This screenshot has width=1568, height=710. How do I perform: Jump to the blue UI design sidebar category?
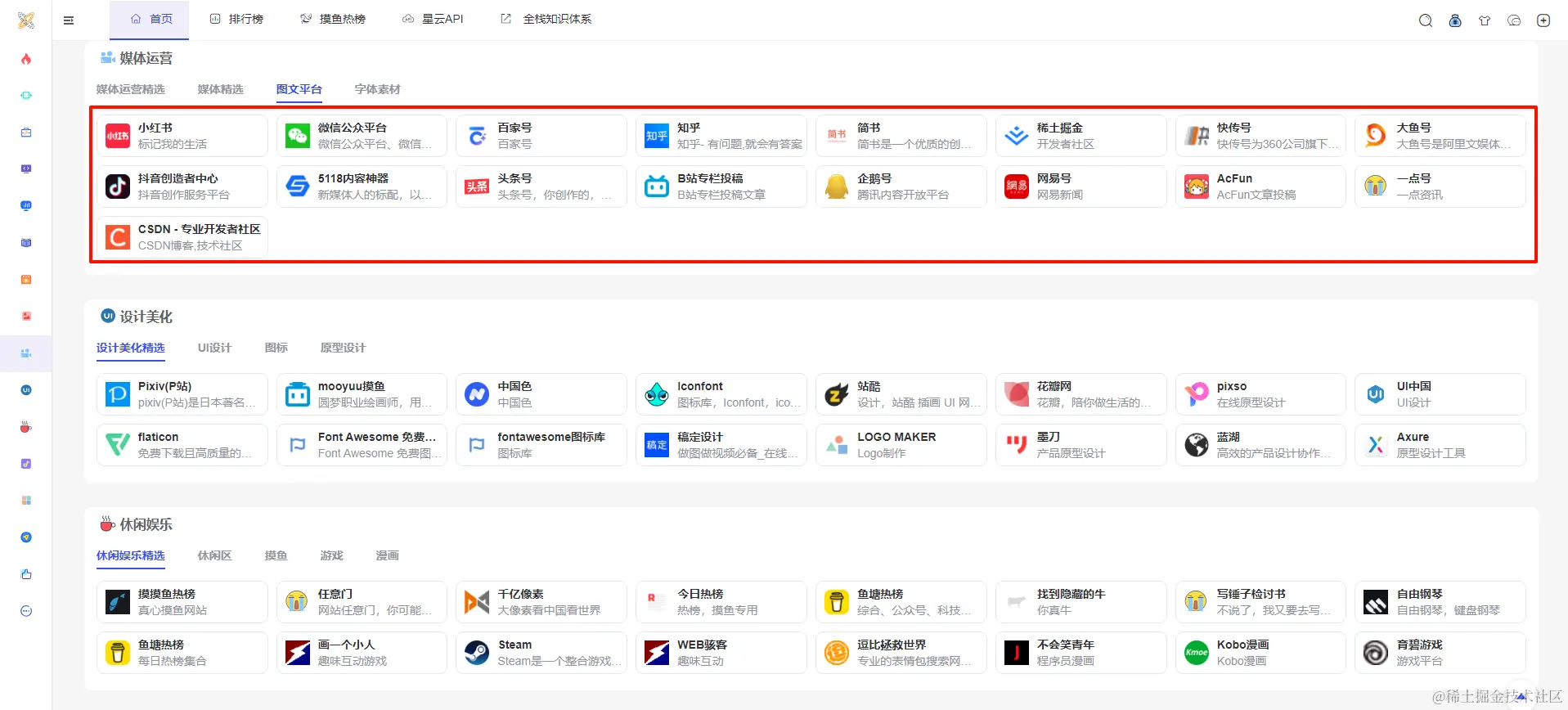(26, 390)
